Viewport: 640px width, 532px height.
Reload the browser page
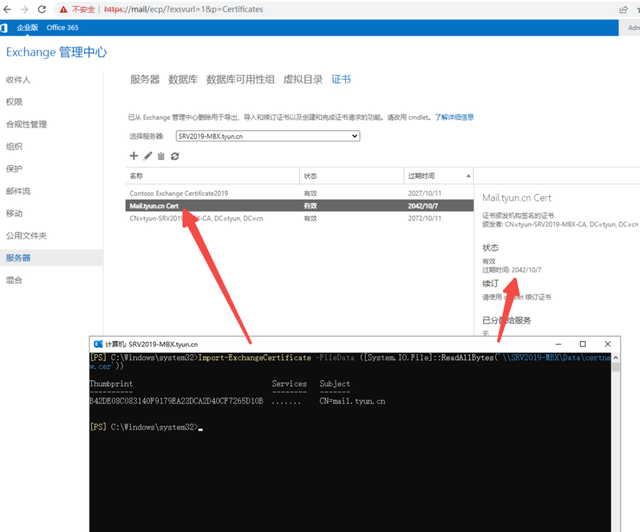tap(42, 9)
